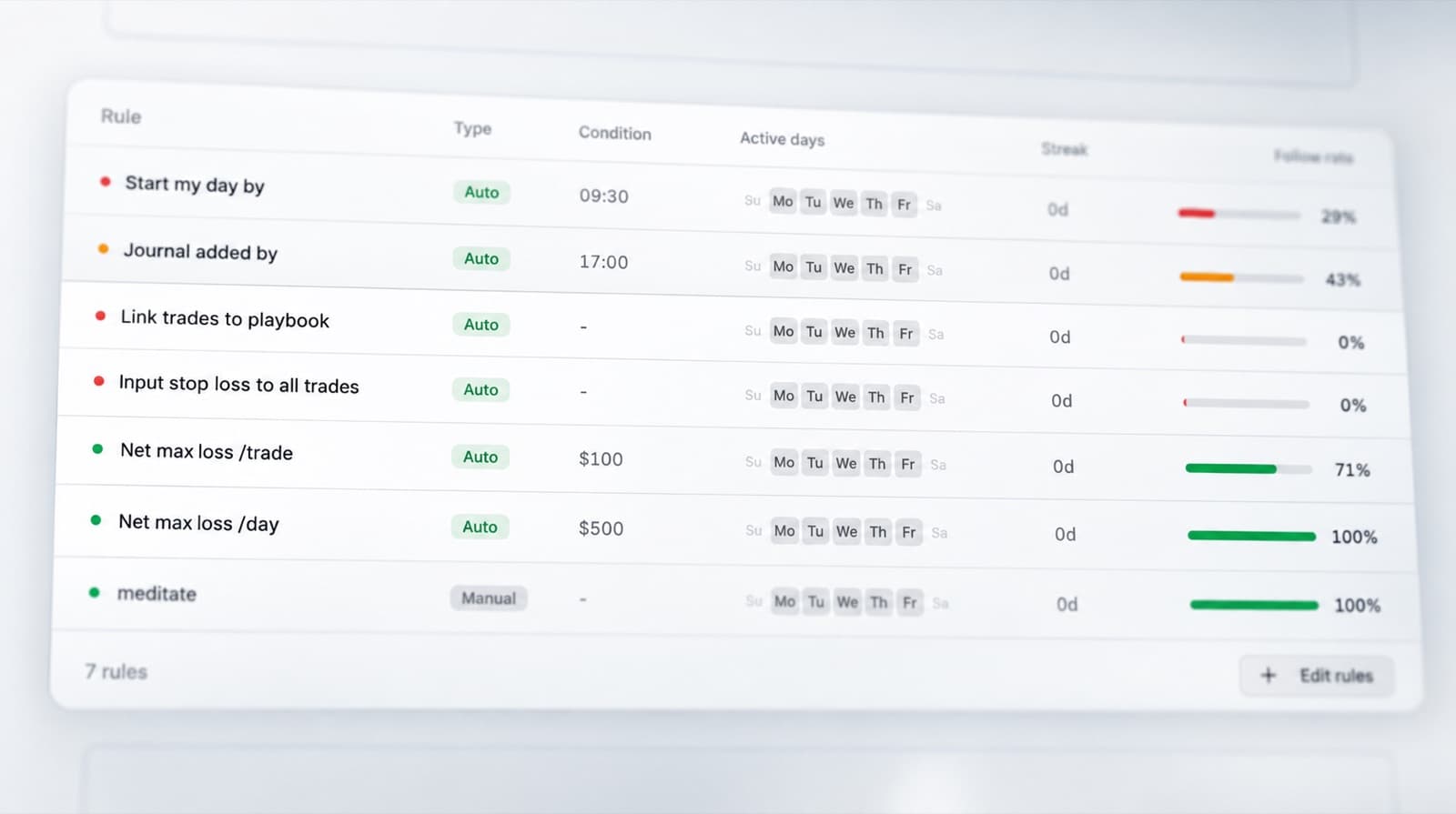Image resolution: width=1456 pixels, height=814 pixels.
Task: Click Auto badge for Input stop loss
Action: 480,389
